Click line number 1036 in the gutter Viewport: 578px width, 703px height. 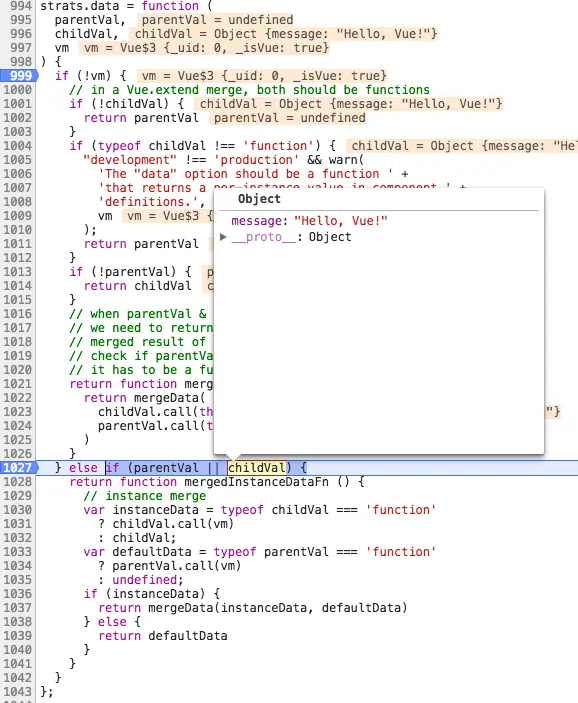pyautogui.click(x=17, y=594)
